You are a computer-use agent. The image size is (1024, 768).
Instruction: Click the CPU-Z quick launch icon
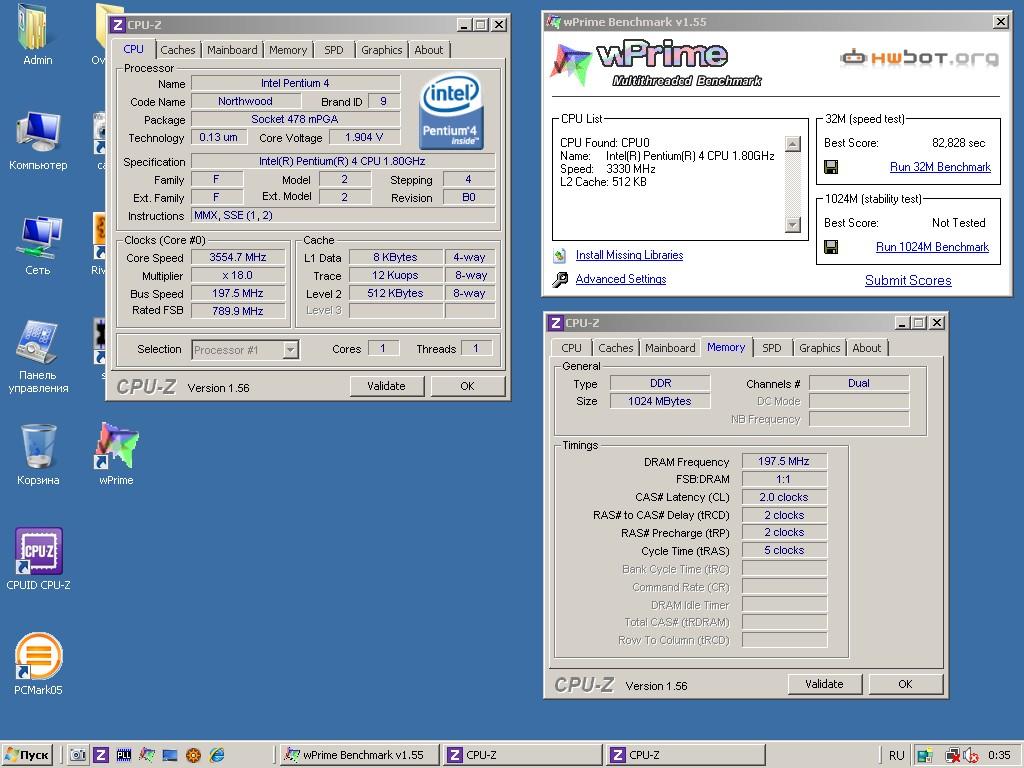coord(101,755)
